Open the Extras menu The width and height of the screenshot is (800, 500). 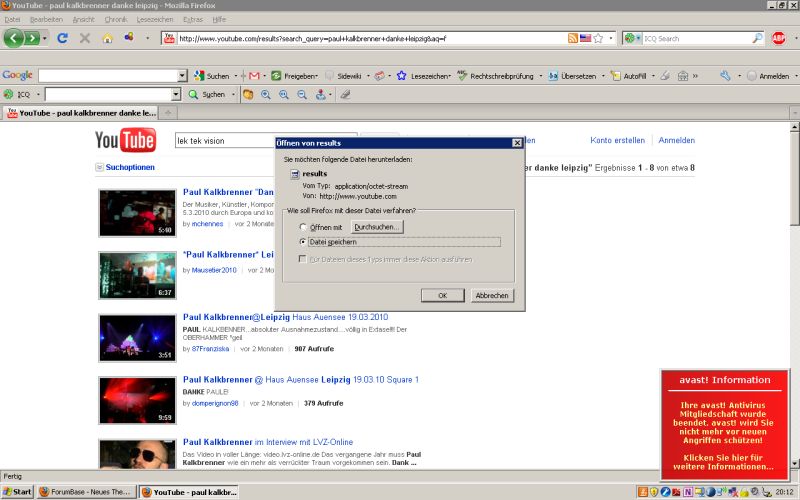point(193,19)
